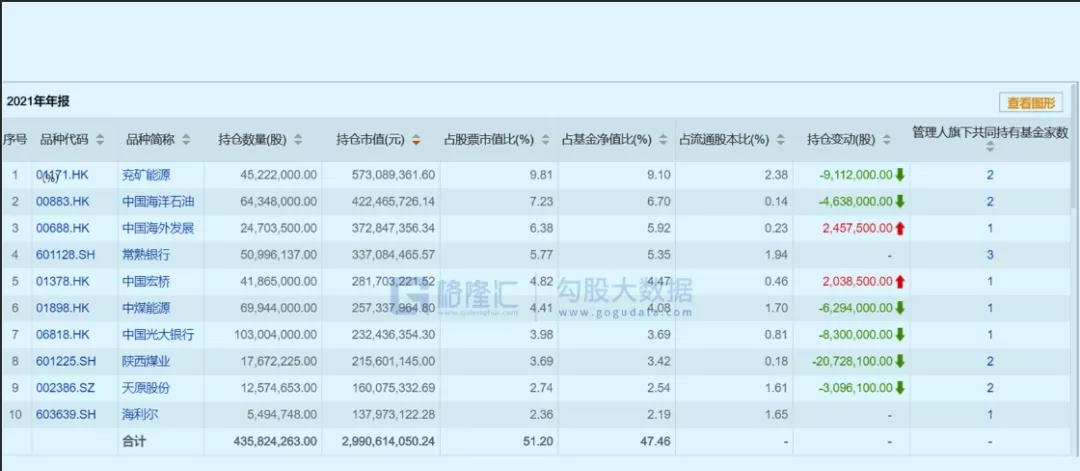This screenshot has width=1080, height=471.
Task: Open 常熟银行 stock name link
Action: [146, 255]
